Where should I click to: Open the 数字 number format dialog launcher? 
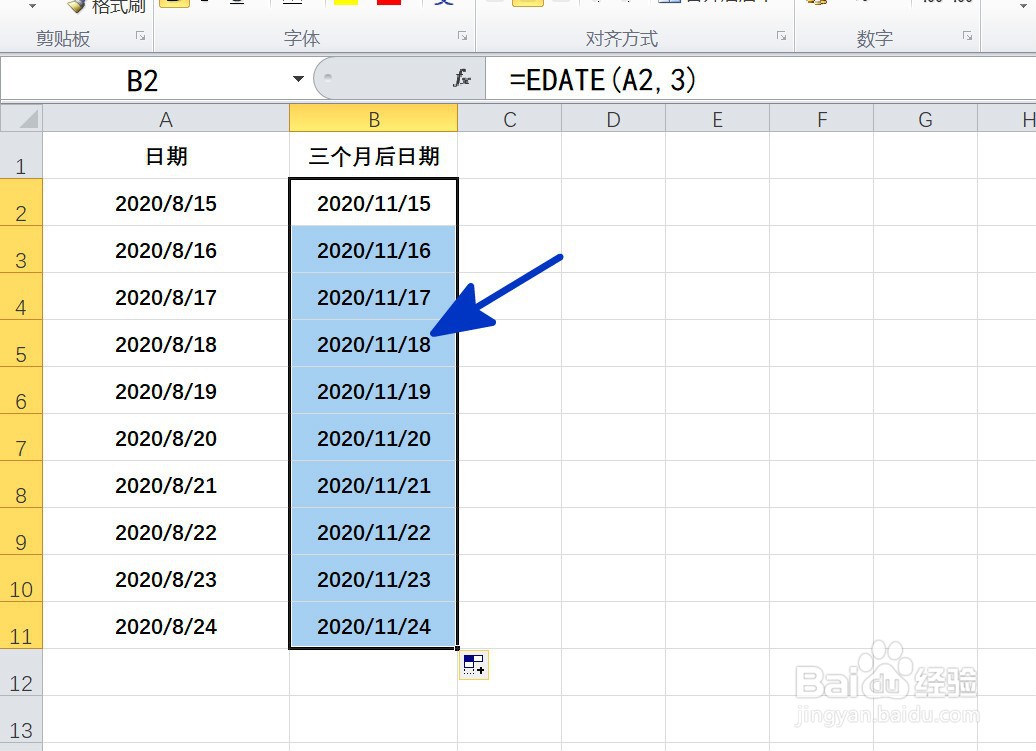coord(966,37)
